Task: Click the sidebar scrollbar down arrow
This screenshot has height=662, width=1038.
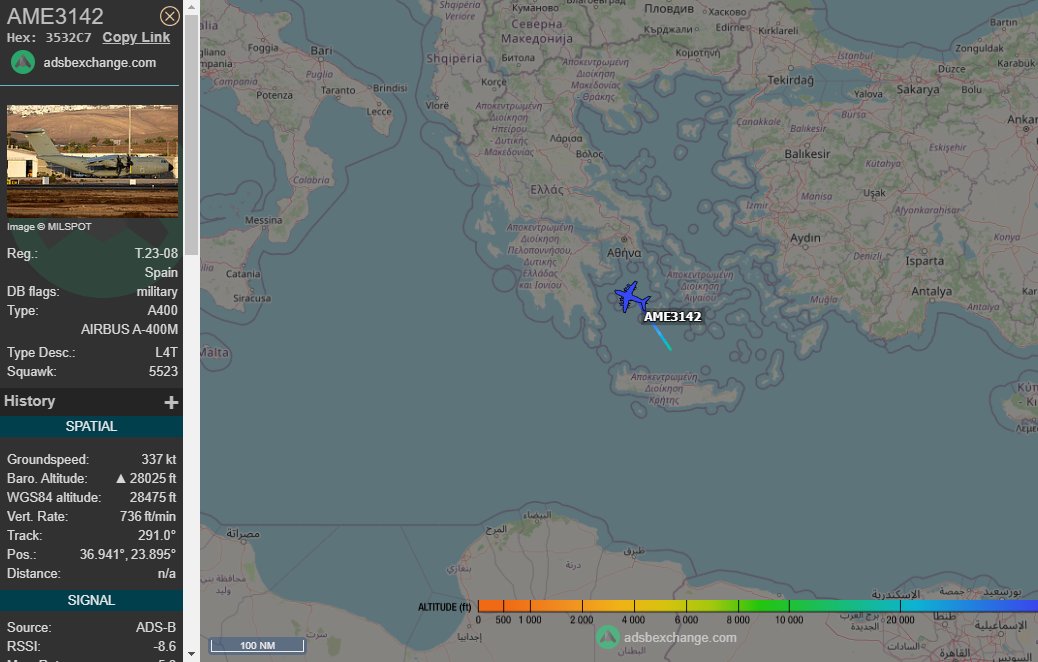Action: click(191, 654)
